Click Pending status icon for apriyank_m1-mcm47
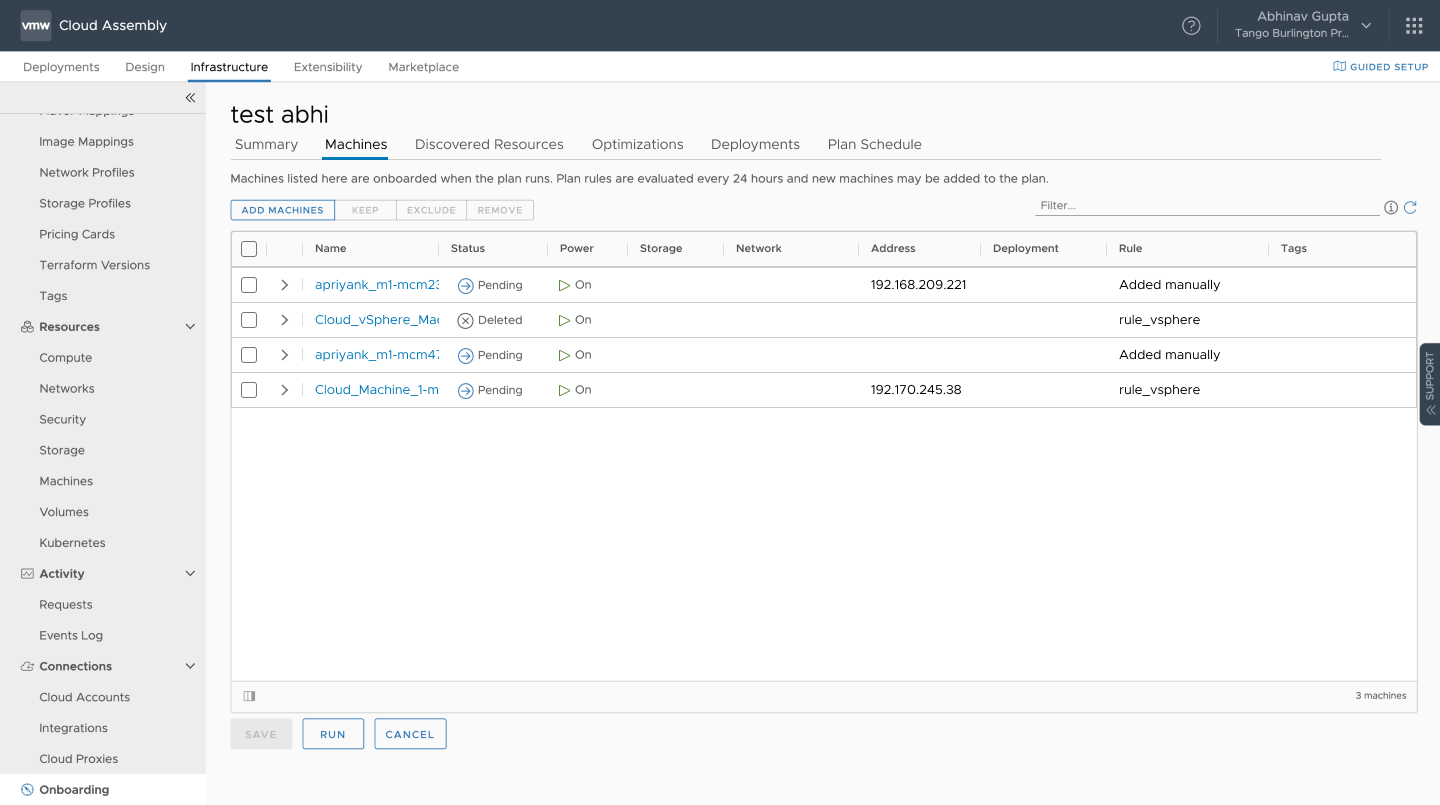The width and height of the screenshot is (1440, 805). pyautogui.click(x=465, y=355)
